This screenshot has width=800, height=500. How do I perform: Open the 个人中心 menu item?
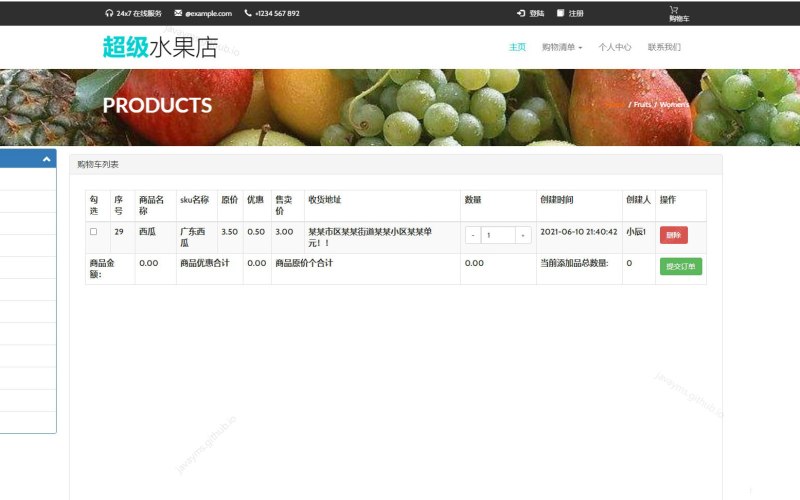[615, 47]
